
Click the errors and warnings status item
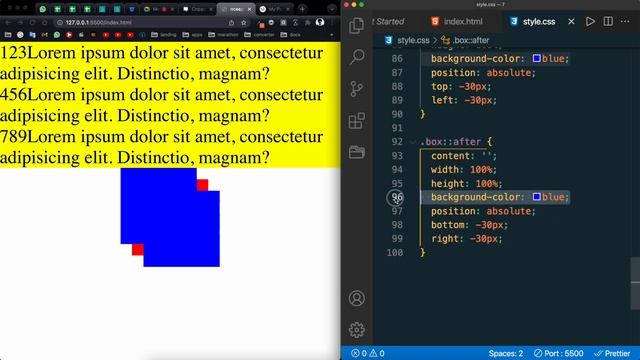pos(368,353)
